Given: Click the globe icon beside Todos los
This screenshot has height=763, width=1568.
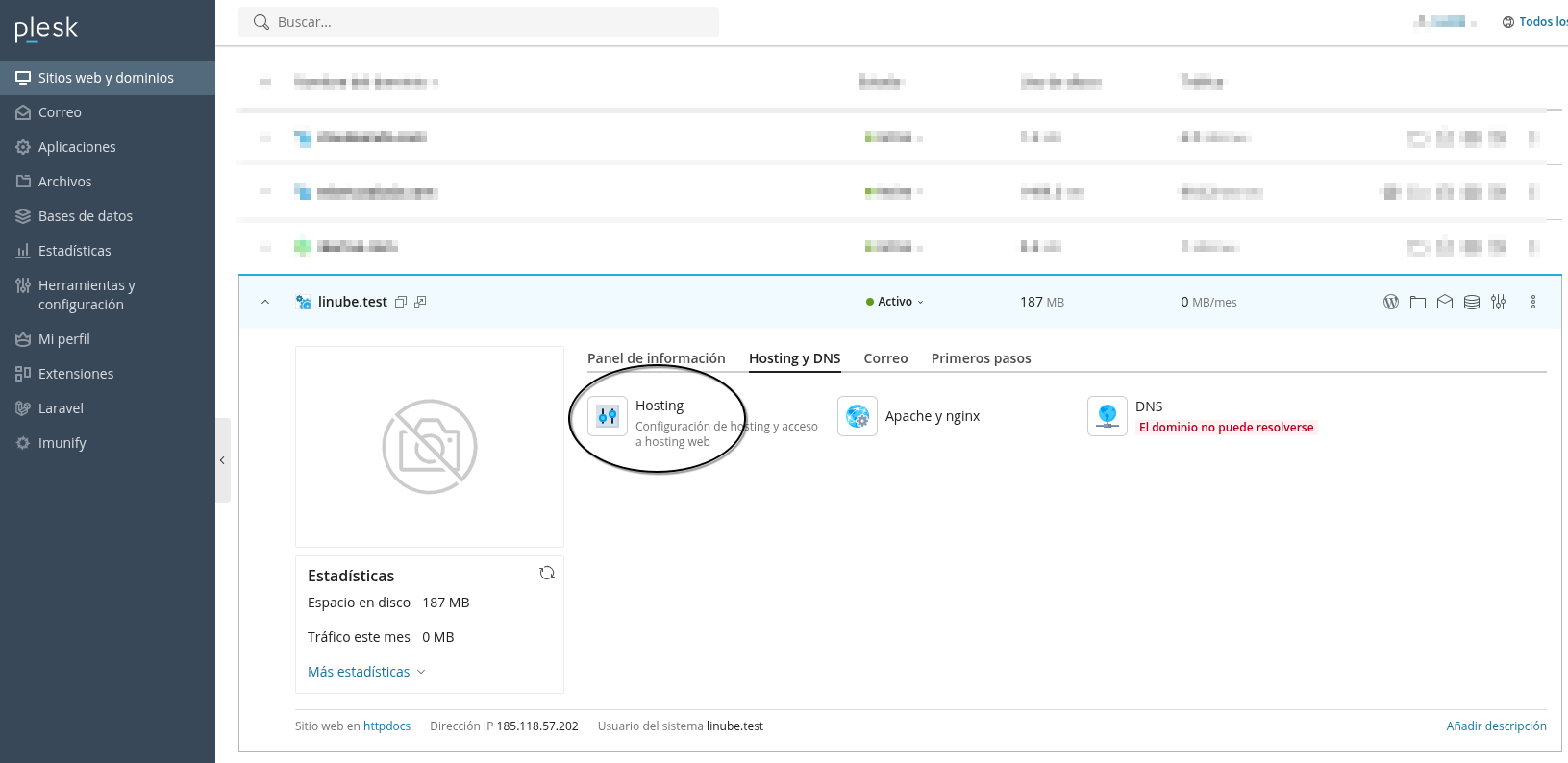Looking at the screenshot, I should (x=1508, y=22).
